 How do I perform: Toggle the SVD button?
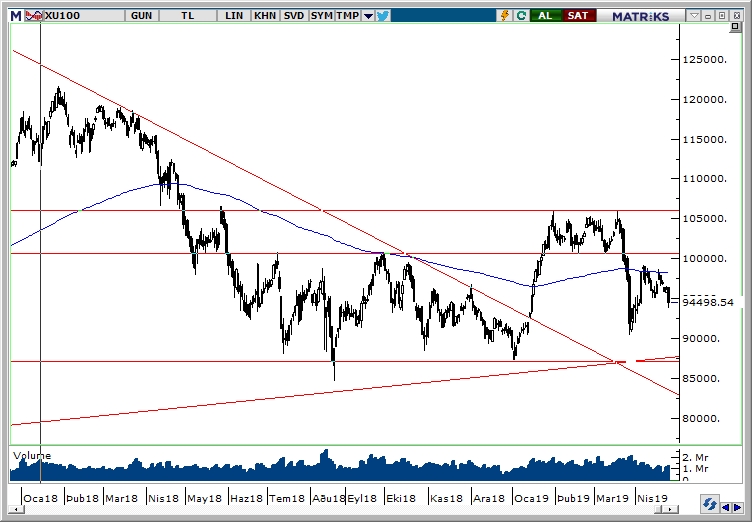click(294, 16)
